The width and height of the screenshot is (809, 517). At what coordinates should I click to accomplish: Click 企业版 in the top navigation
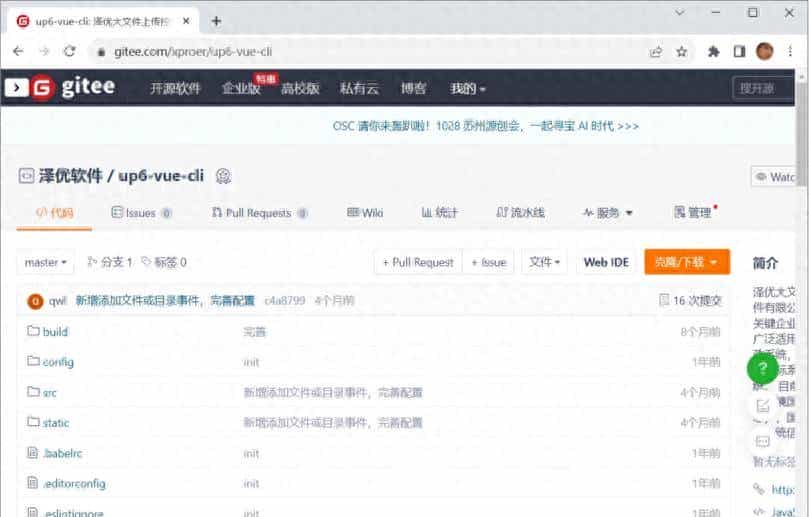241,88
